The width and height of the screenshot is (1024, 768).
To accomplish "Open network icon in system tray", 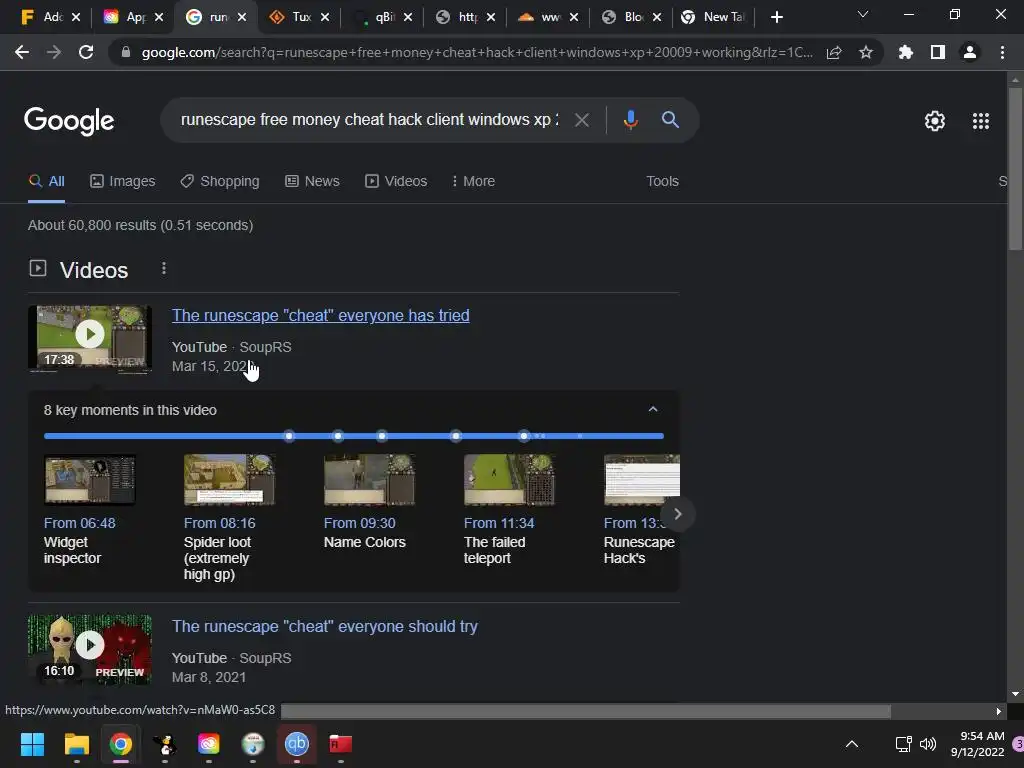I will pos(903,744).
